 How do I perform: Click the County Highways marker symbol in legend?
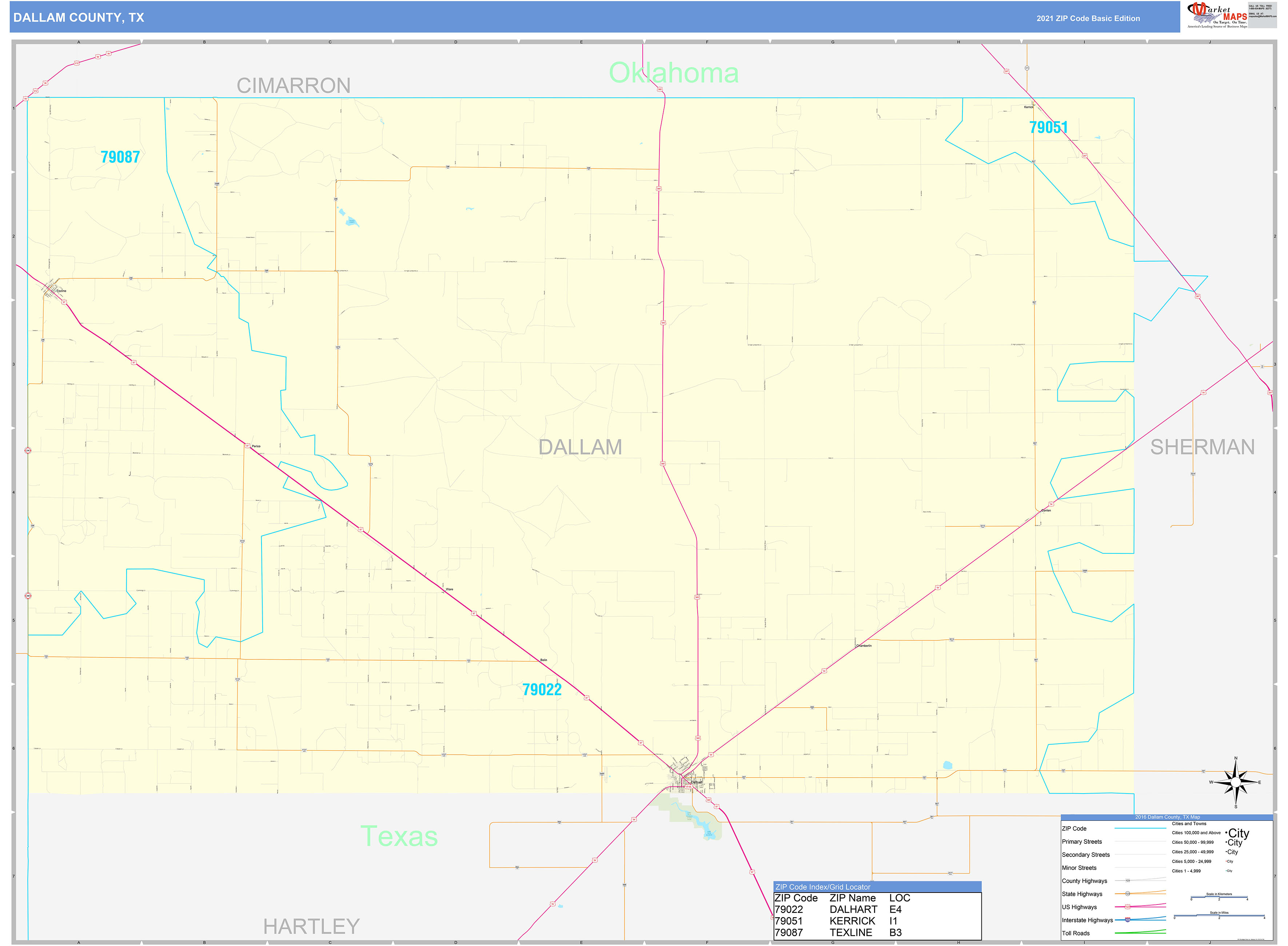[x=1128, y=881]
